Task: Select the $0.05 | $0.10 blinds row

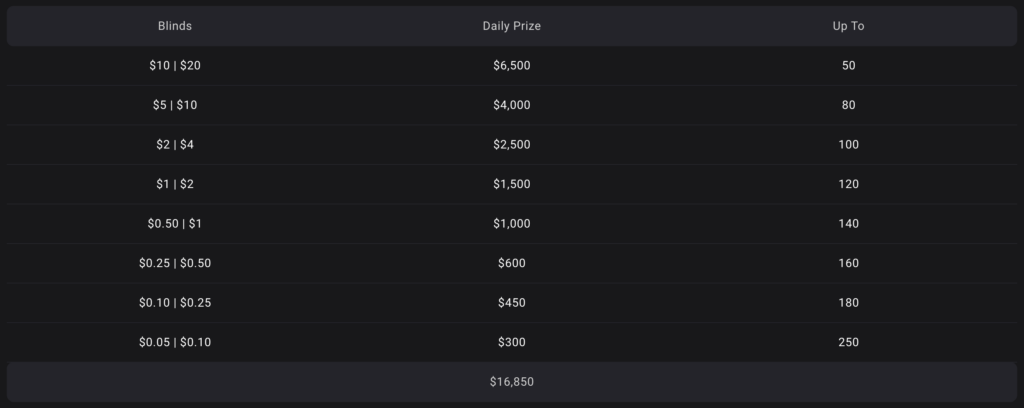Action: (511, 342)
